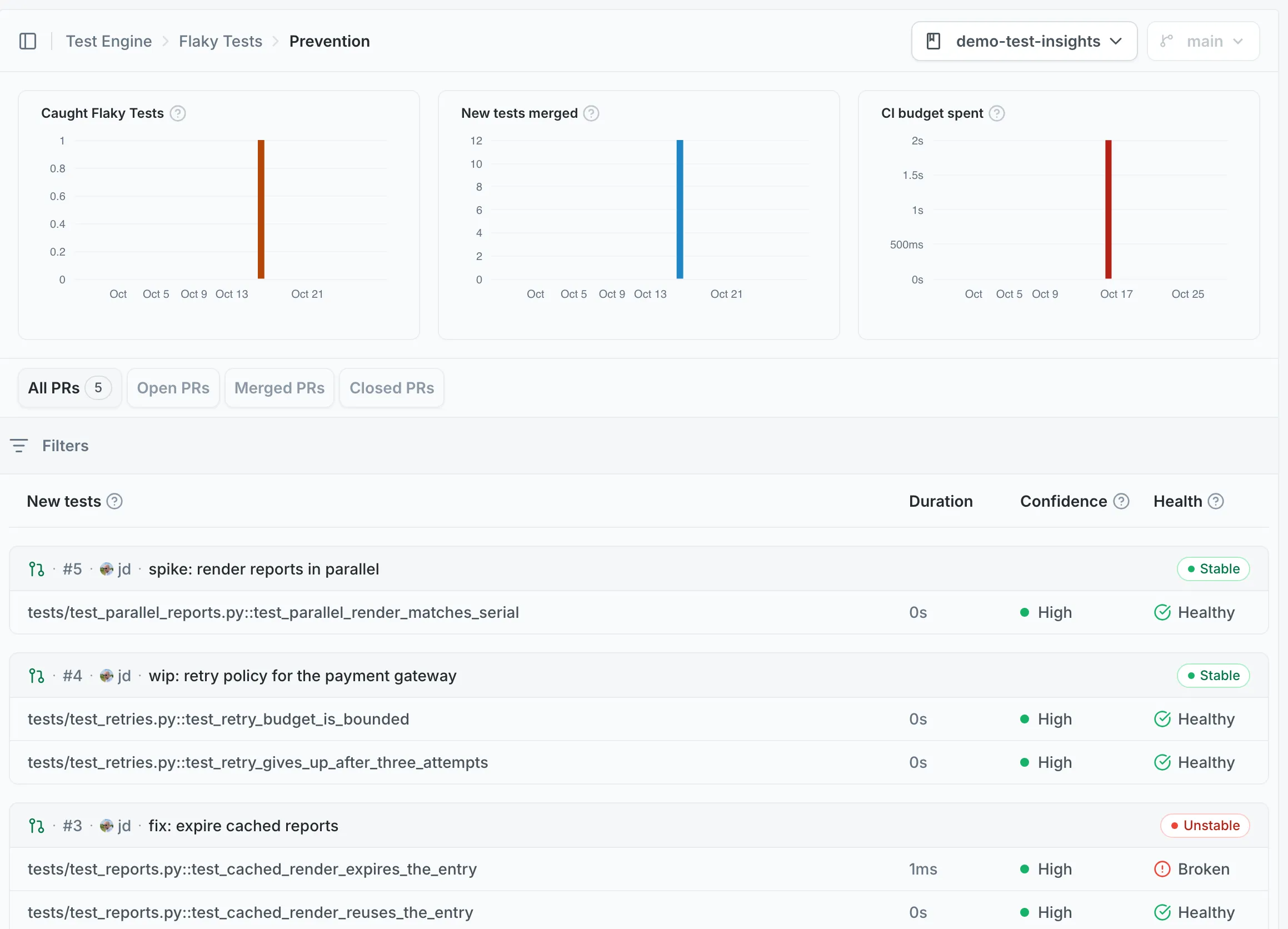The image size is (1288, 929).
Task: Click the filter lines icon
Action: [19, 446]
